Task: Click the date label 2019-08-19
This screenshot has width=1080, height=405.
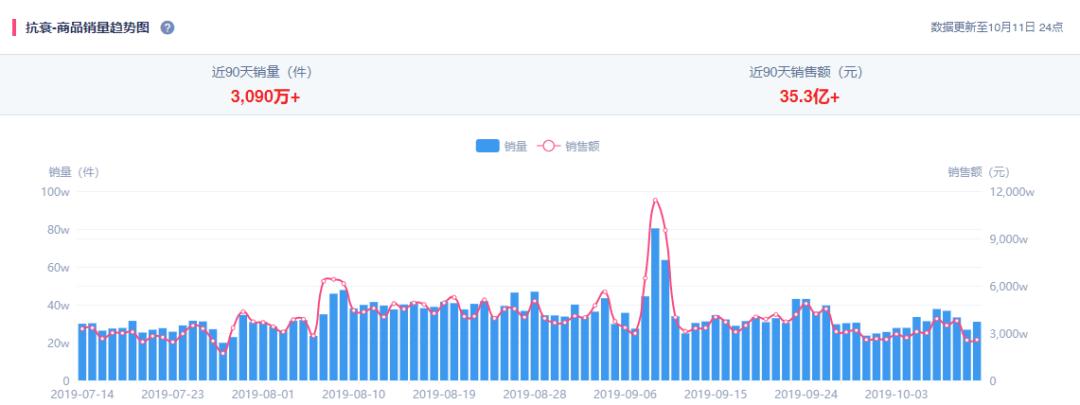Action: [x=444, y=394]
